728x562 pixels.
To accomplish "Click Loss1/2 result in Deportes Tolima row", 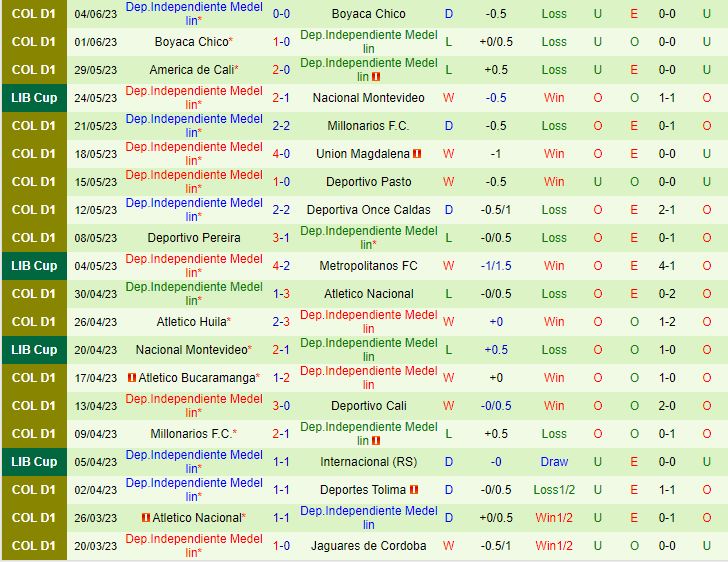I will click(x=554, y=490).
